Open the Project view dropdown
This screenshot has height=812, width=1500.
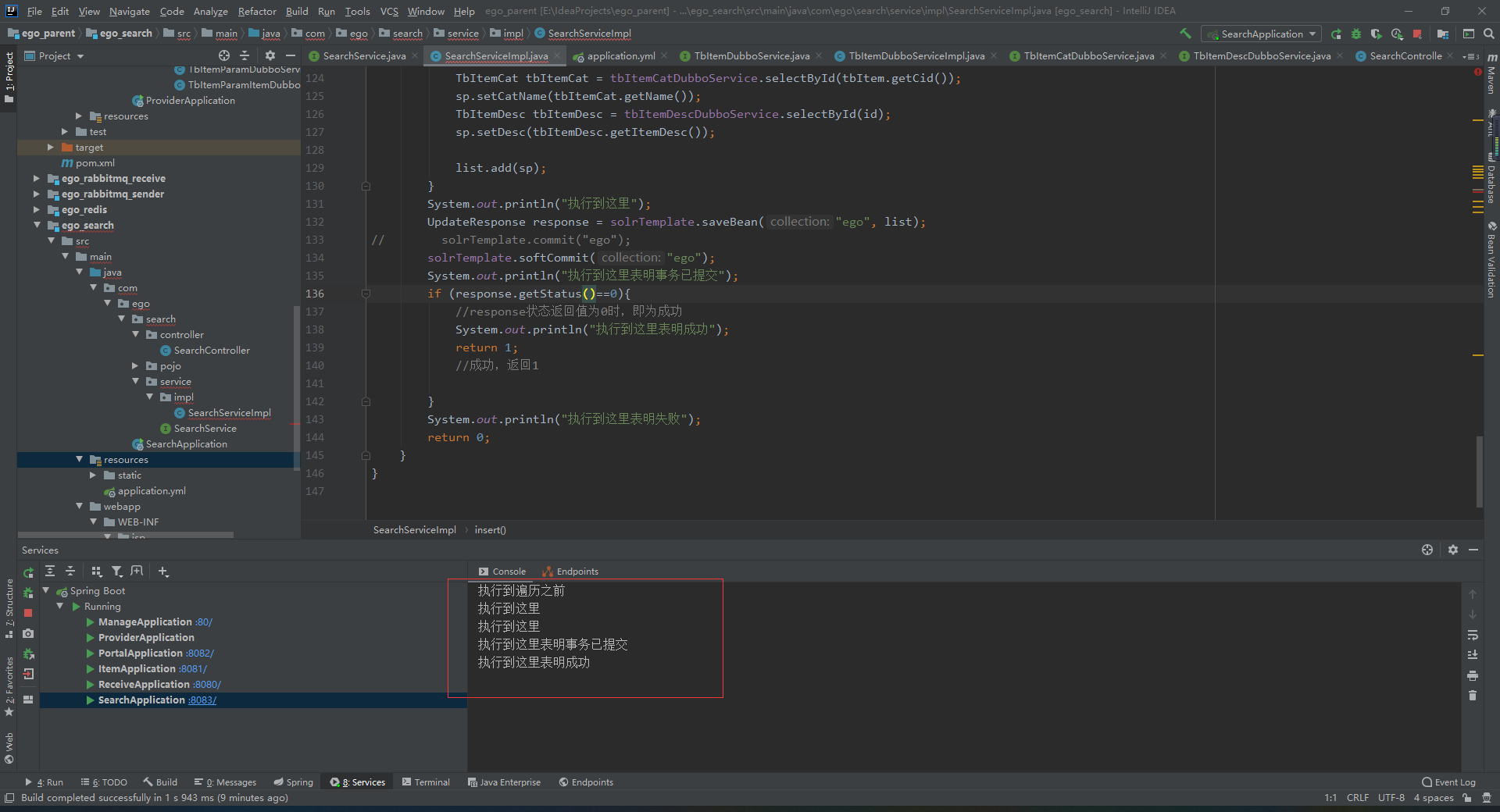[x=54, y=55]
